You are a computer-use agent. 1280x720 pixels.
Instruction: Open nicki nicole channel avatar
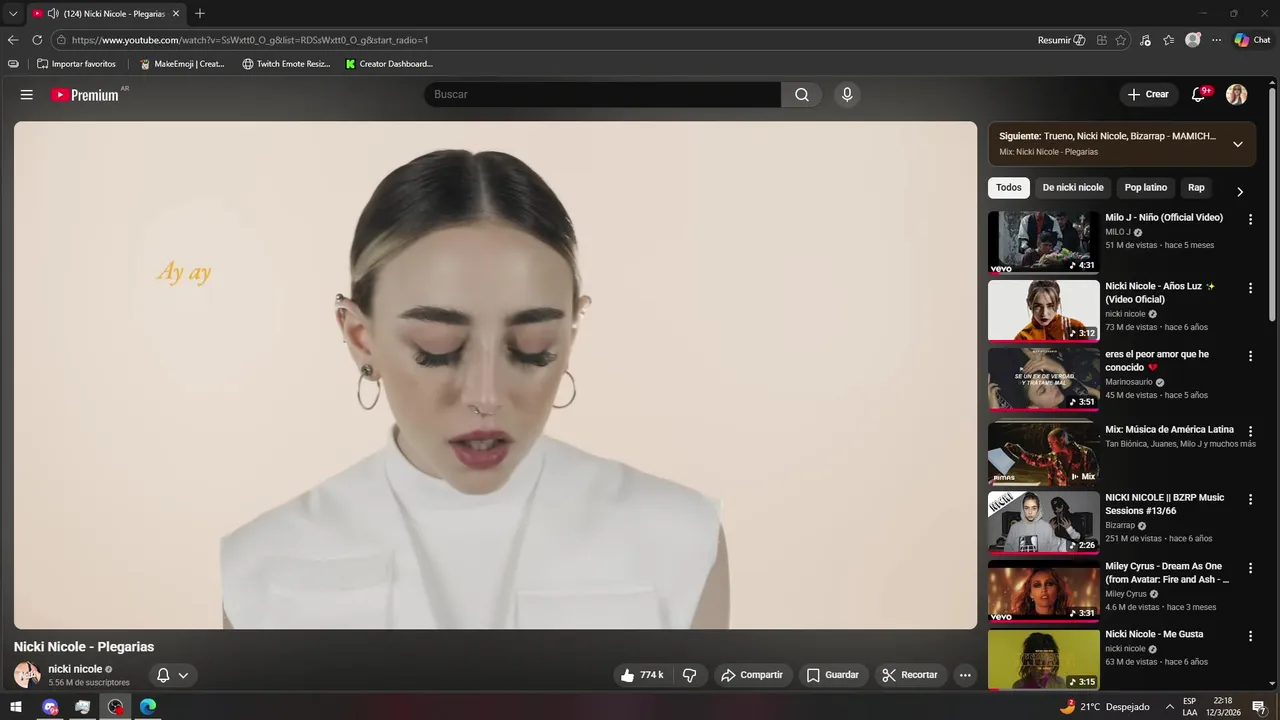(x=27, y=675)
